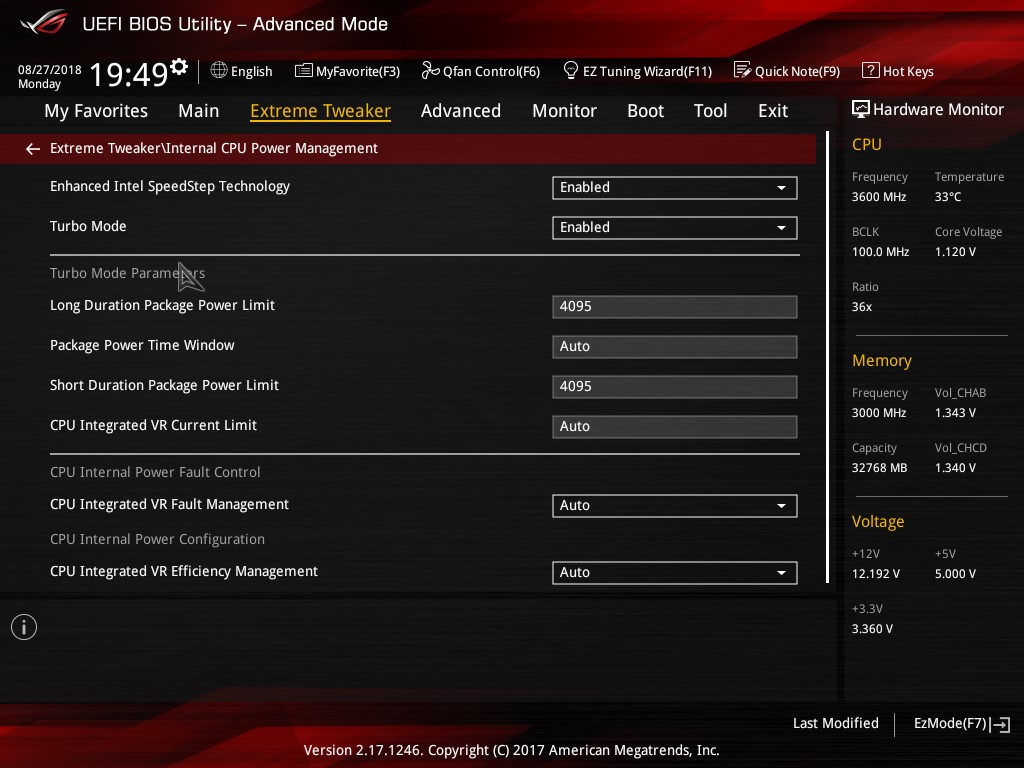Image resolution: width=1024 pixels, height=768 pixels.
Task: Click the SpeedStep dropdown arrow
Action: click(x=781, y=188)
